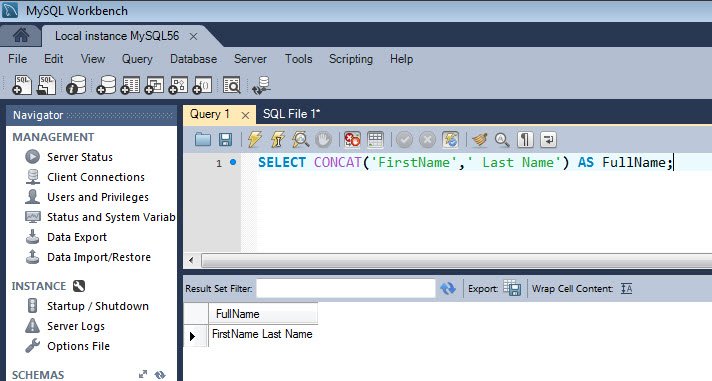
Task: Click line 1 breakpoint marker dot
Action: coord(233,162)
